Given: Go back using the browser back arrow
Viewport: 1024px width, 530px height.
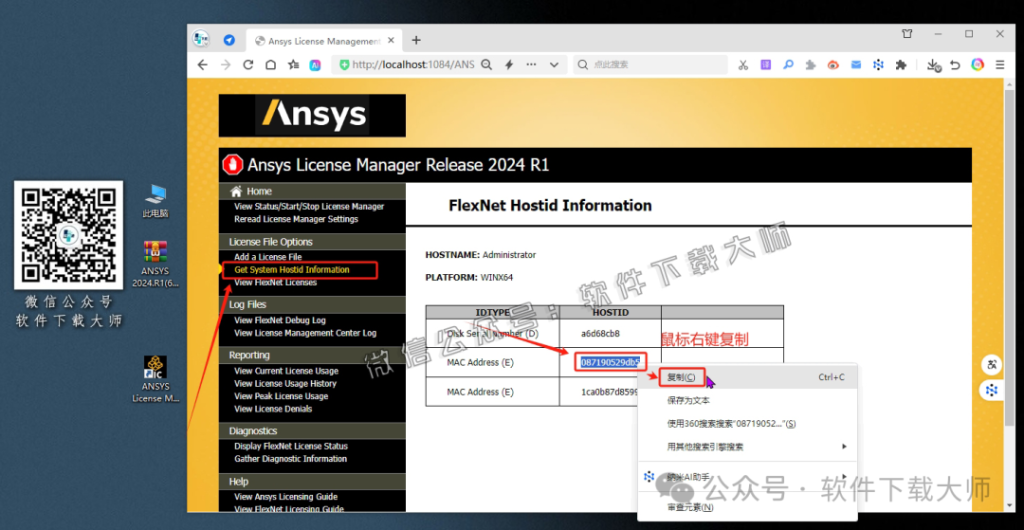Looking at the screenshot, I should pyautogui.click(x=202, y=65).
